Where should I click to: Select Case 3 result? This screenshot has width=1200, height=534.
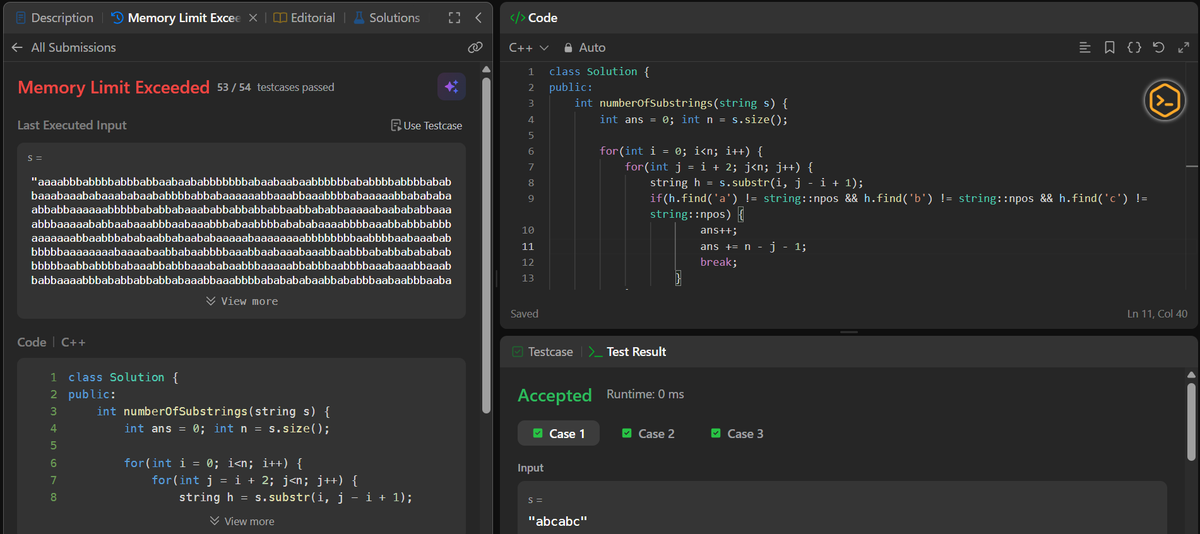pos(736,433)
